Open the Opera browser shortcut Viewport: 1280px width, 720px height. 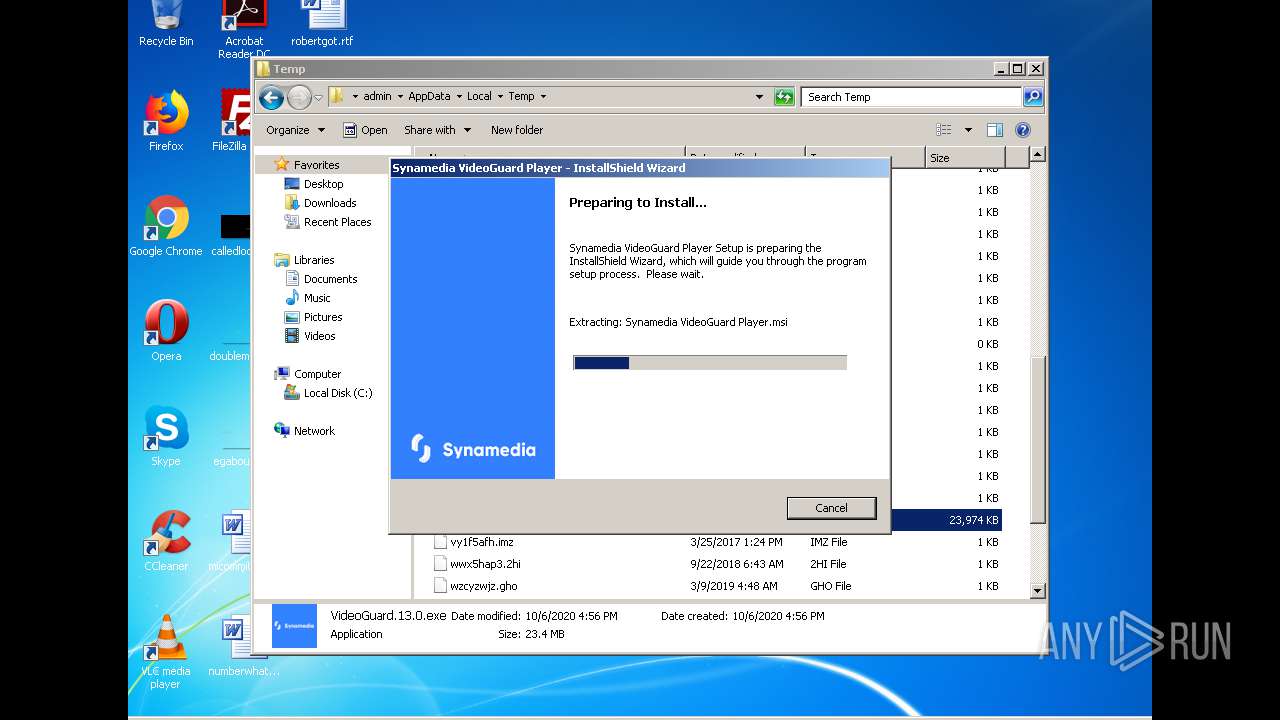166,330
